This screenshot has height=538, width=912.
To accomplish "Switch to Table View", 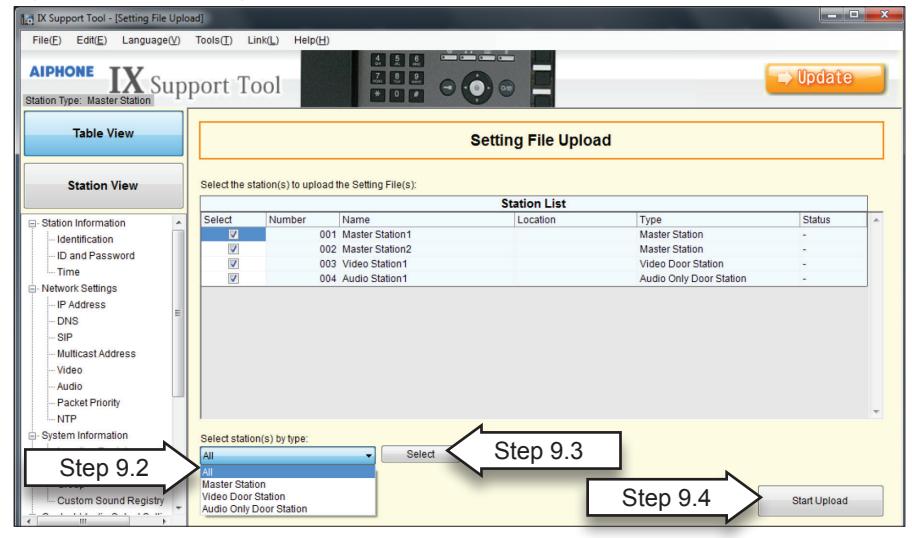I will point(103,133).
